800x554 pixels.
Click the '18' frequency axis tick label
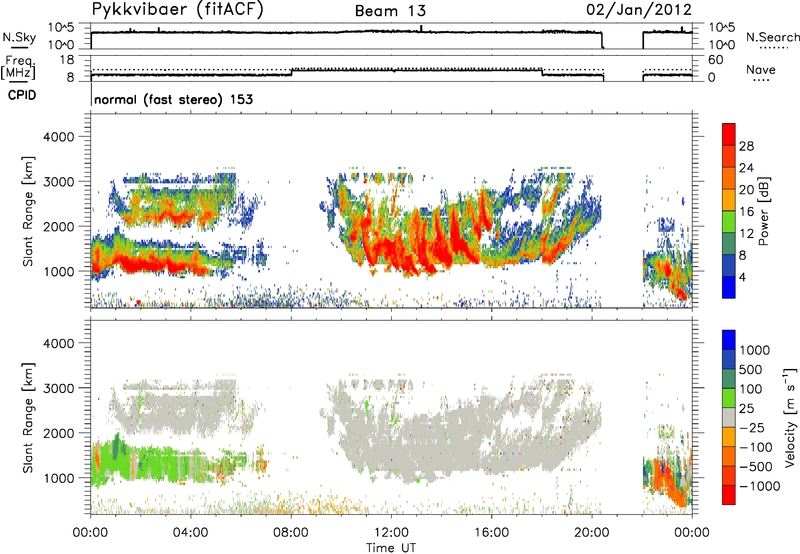pyautogui.click(x=67, y=60)
